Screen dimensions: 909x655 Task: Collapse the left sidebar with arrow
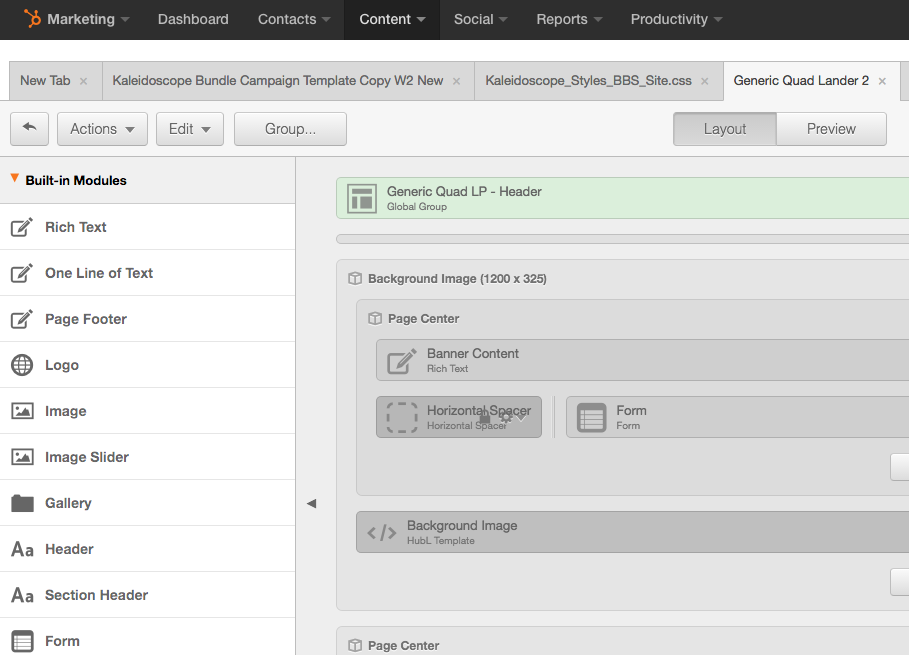311,503
